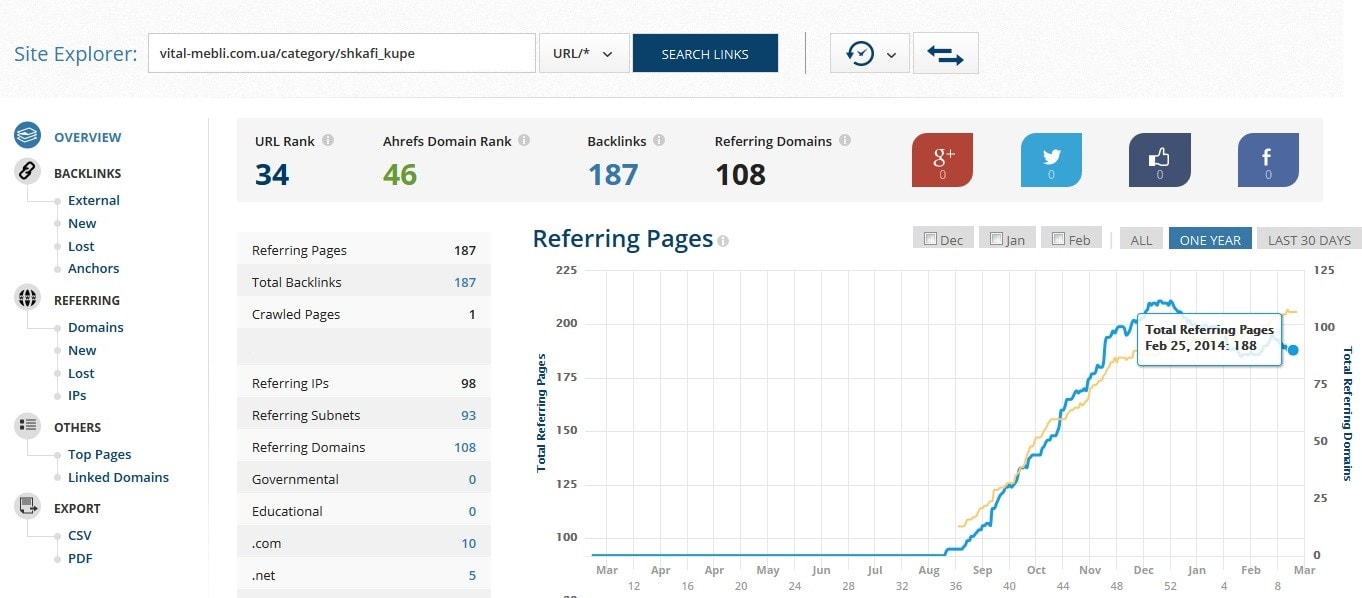Click info icon next to URL Rank
The height and width of the screenshot is (598, 1362).
click(x=328, y=141)
